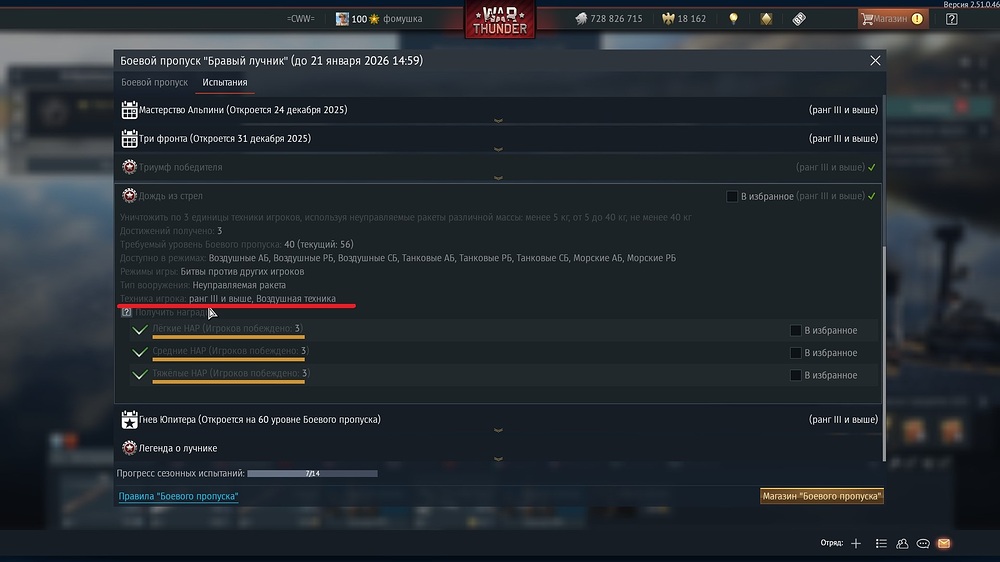Open the list icon near squad controls
This screenshot has width=1000, height=562.
coord(881,544)
